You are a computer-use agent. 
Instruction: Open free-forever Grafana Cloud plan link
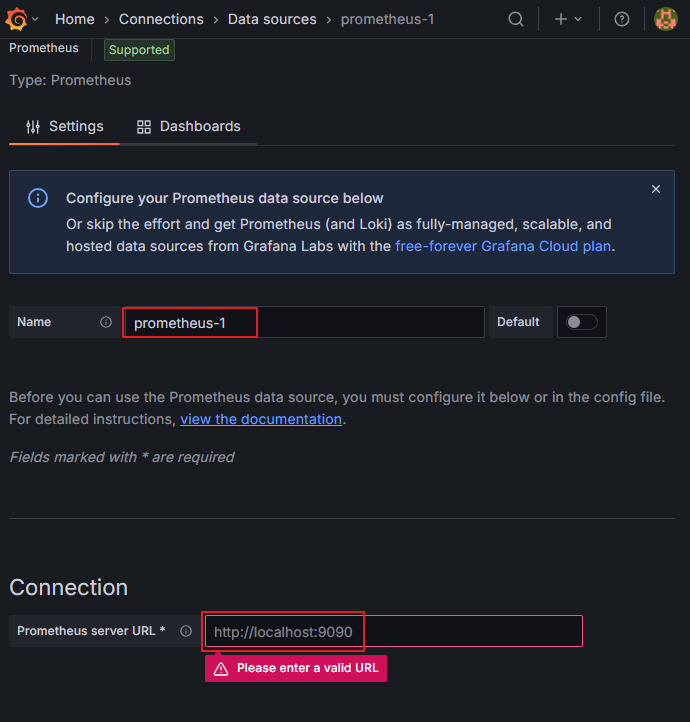(503, 246)
